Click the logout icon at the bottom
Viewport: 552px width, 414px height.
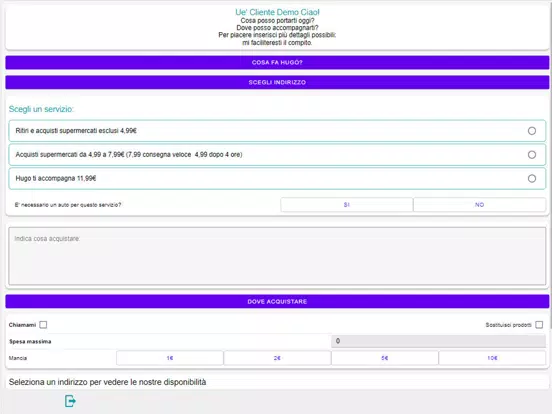tap(70, 401)
